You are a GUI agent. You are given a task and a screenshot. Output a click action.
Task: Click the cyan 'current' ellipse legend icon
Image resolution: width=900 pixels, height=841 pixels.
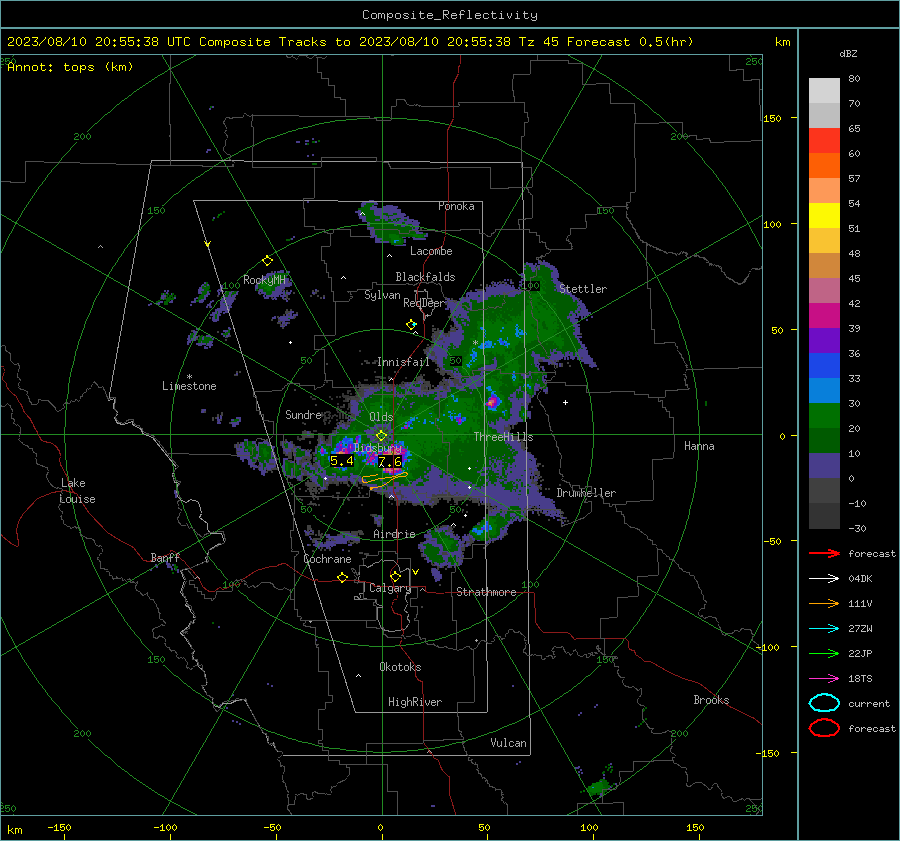point(824,703)
